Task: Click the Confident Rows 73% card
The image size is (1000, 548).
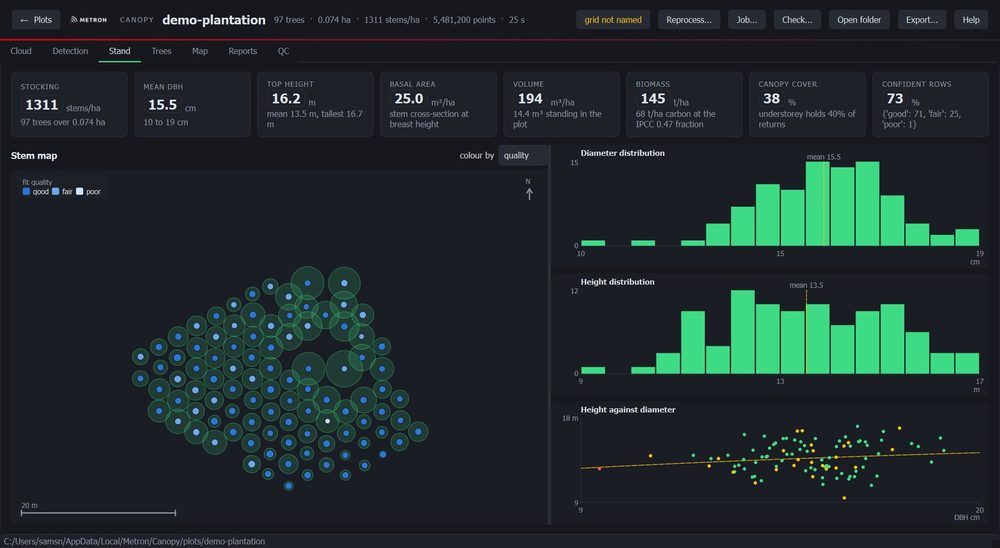Action: [x=930, y=104]
